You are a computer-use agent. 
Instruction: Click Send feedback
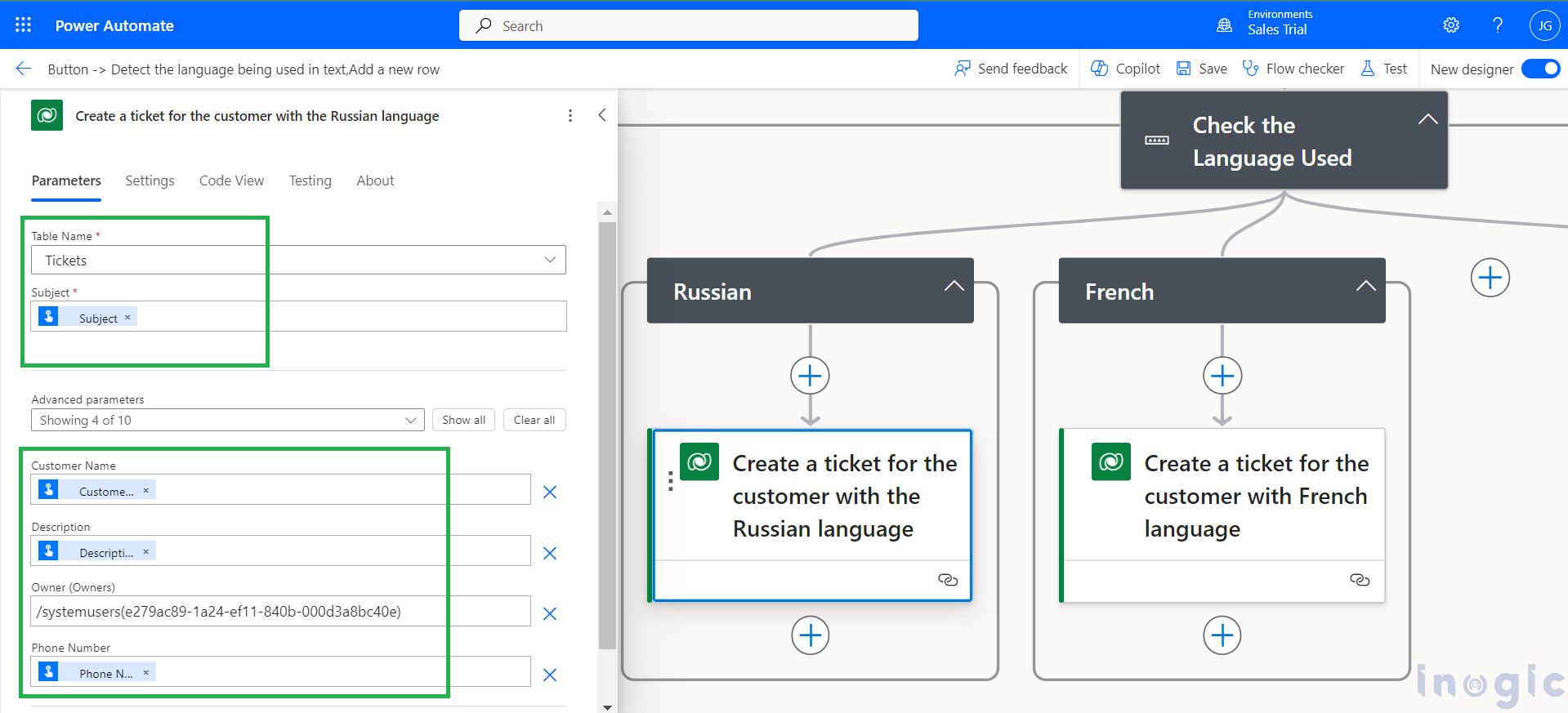(x=1011, y=69)
